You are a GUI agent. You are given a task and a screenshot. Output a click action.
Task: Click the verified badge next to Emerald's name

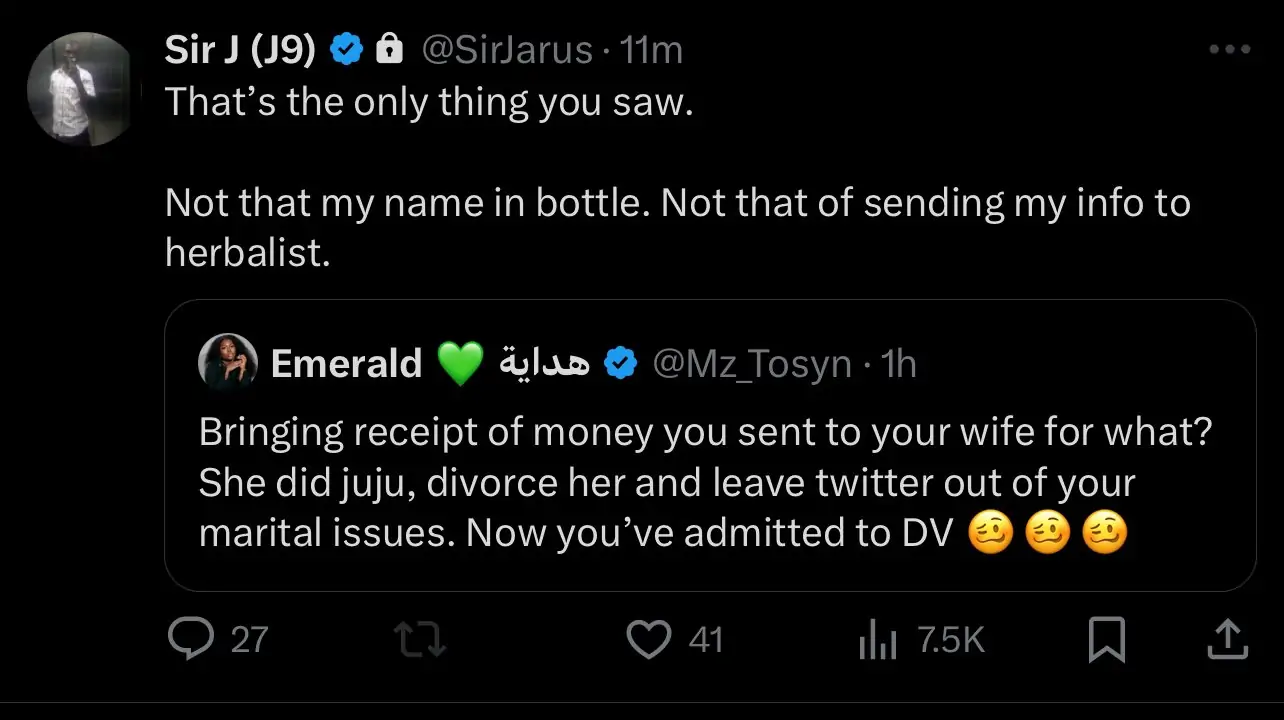[621, 364]
